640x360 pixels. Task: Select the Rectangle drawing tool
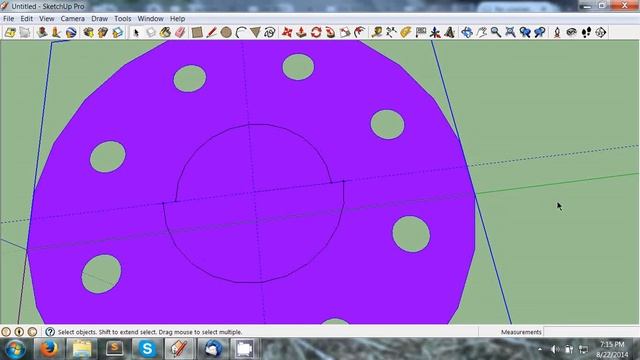[197, 32]
